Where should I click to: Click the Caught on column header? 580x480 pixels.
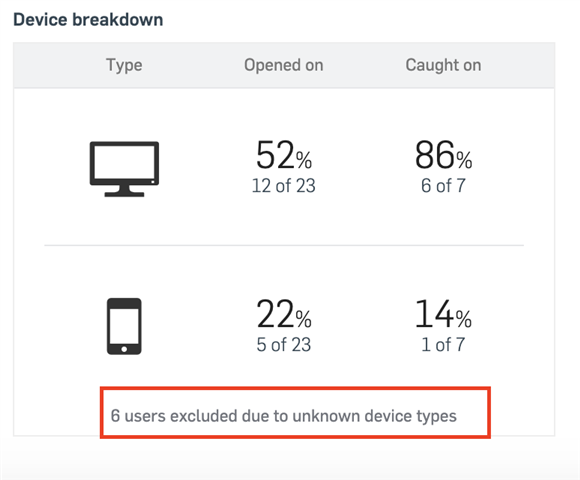[444, 65]
